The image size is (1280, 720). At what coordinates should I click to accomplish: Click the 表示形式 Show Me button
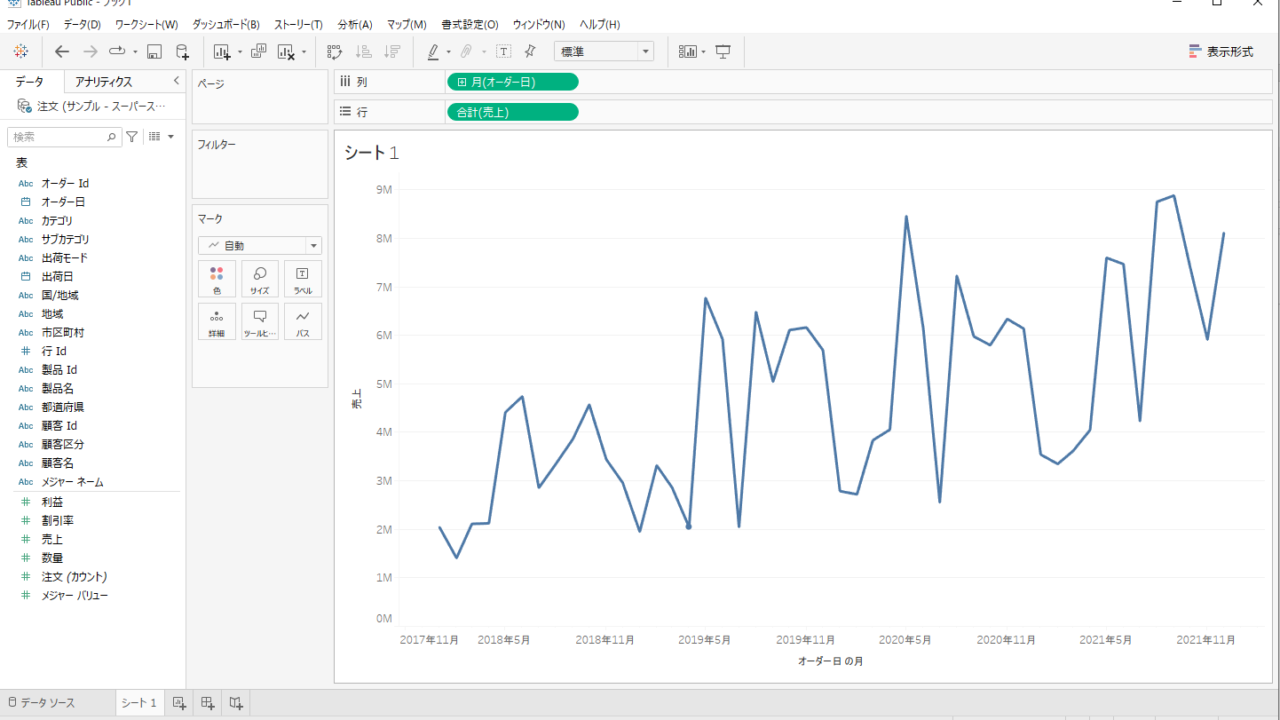pos(1221,51)
